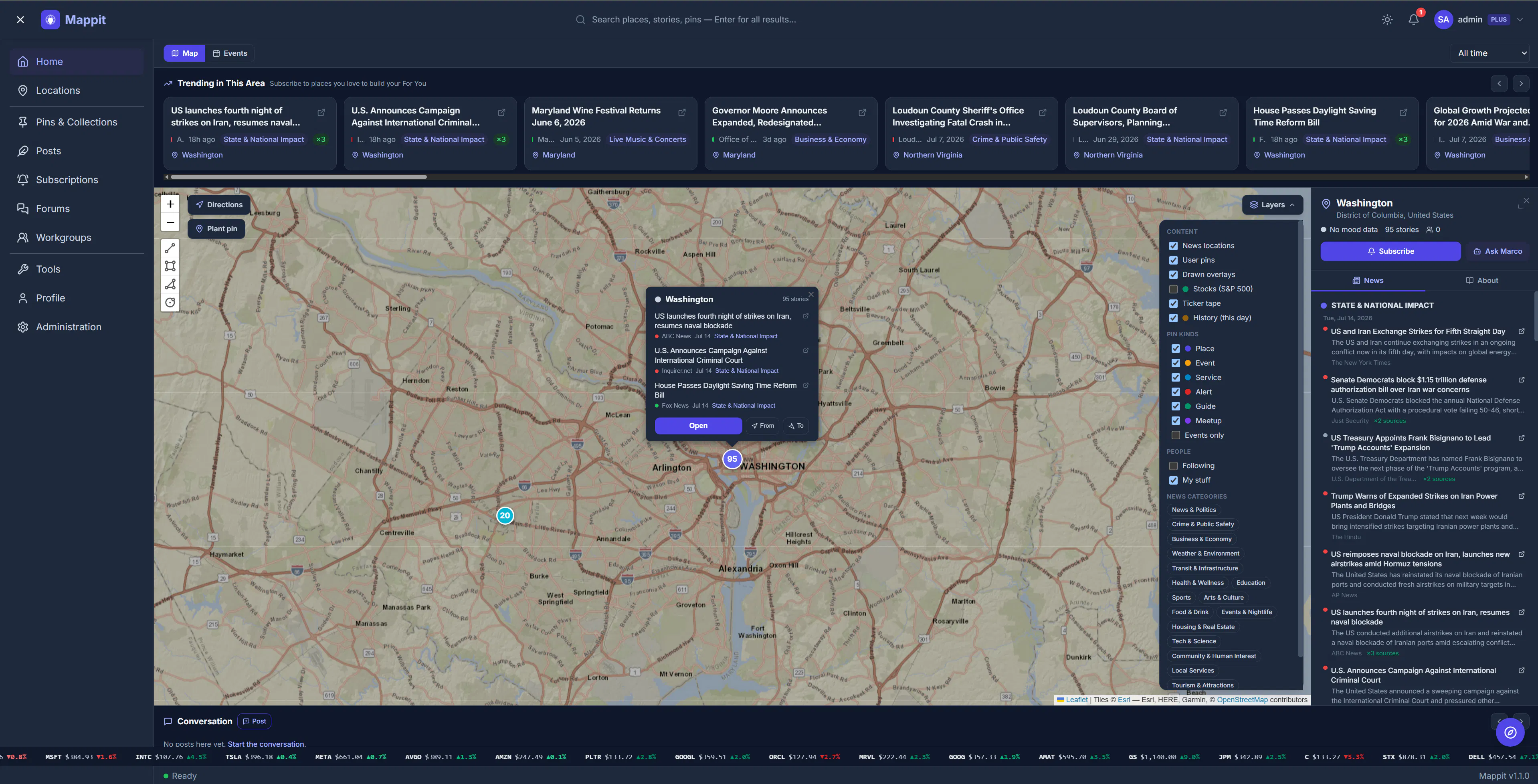The width and height of the screenshot is (1538, 784).
Task: Open external link for Governor Moore card
Action: click(862, 112)
